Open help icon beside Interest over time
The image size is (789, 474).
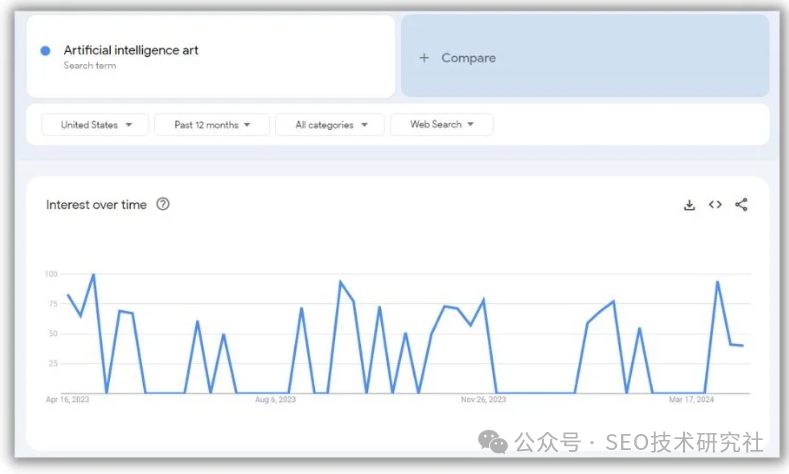[x=163, y=204]
